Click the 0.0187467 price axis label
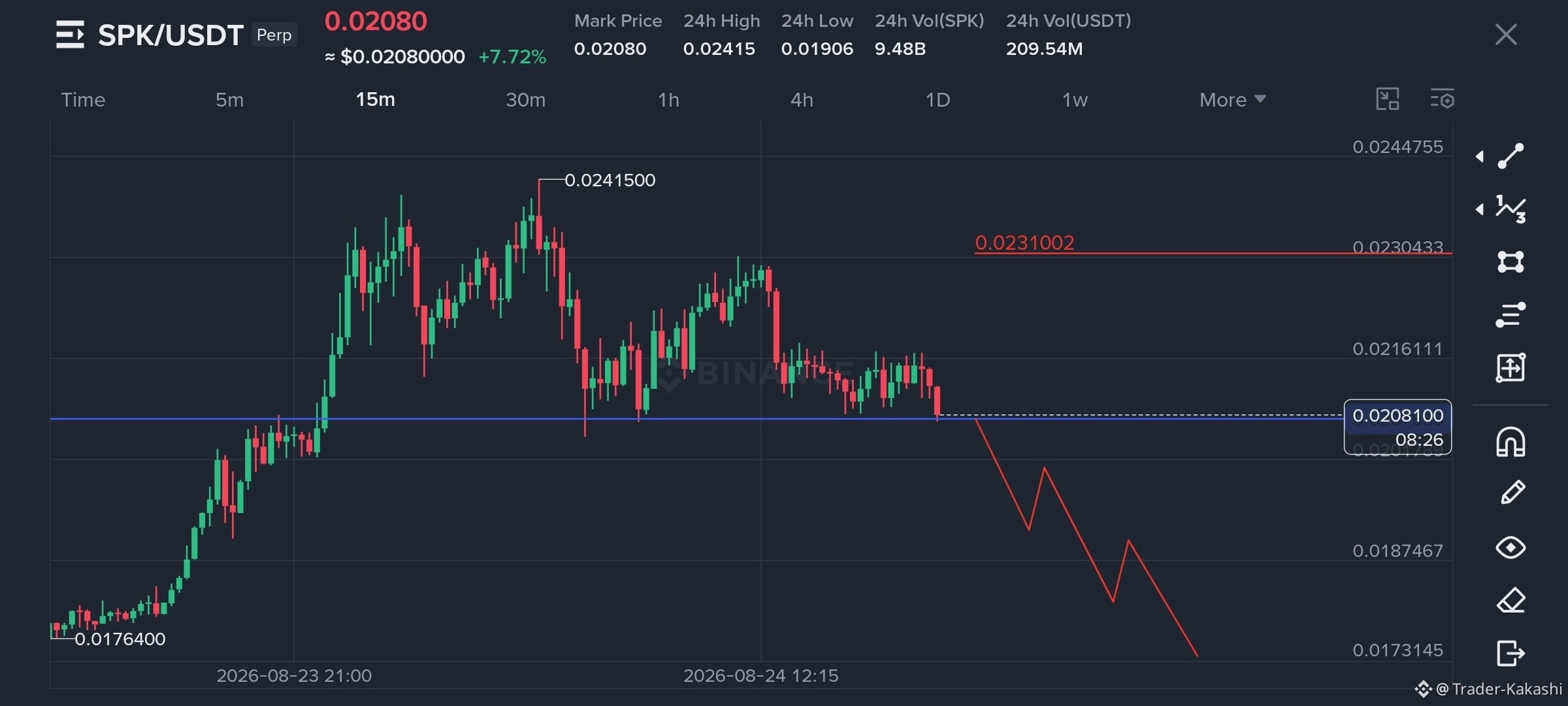 pos(1397,550)
